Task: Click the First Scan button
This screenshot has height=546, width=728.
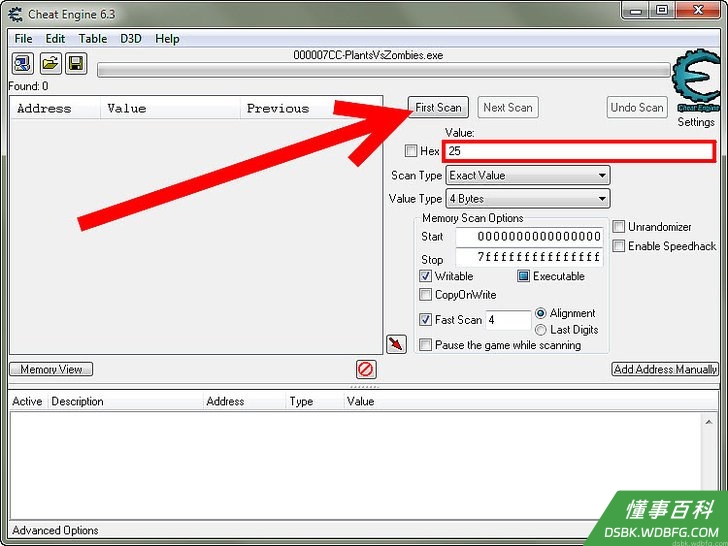Action: coord(438,107)
